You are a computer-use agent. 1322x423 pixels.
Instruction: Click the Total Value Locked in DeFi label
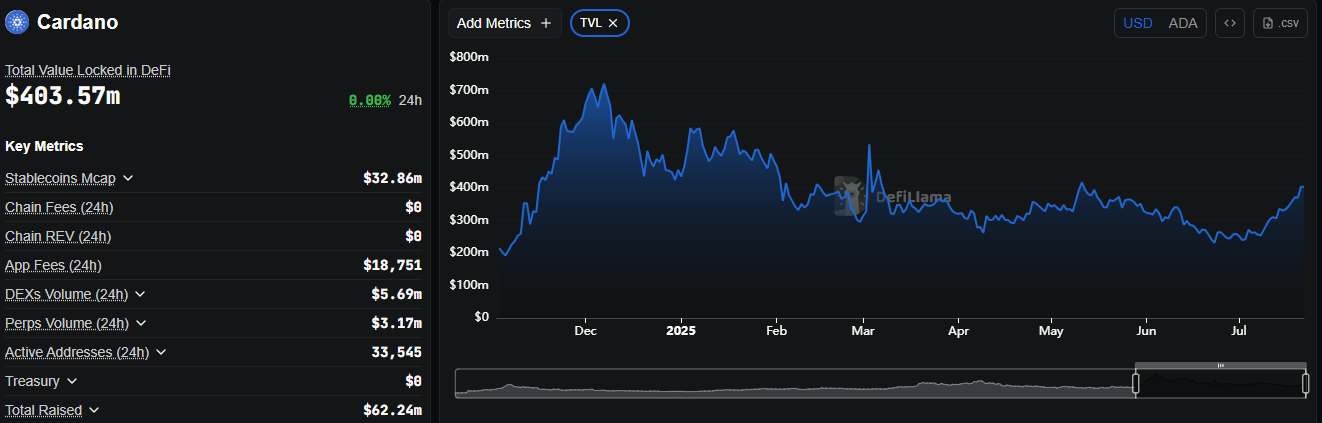[x=88, y=70]
